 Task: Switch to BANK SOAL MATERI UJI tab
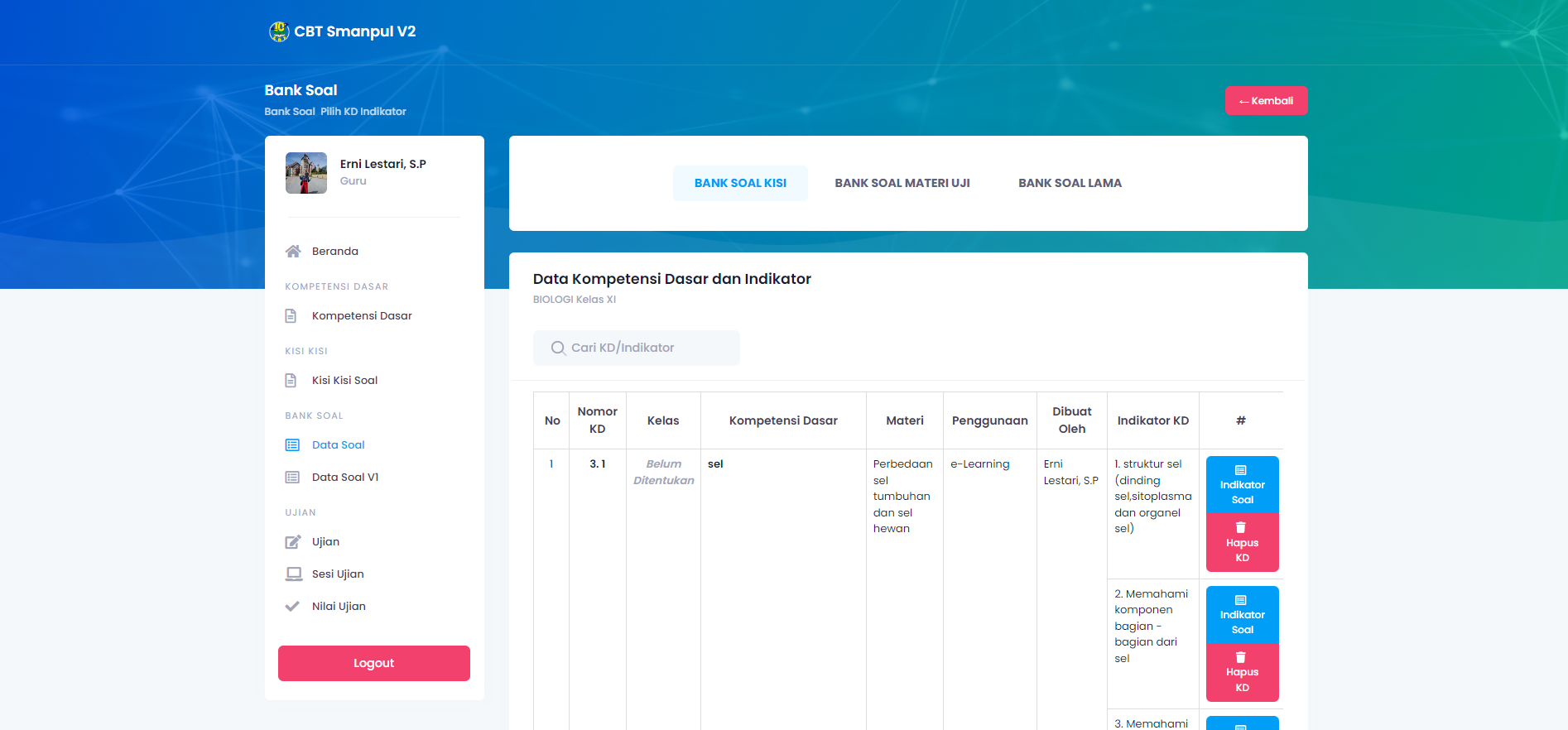(x=902, y=183)
